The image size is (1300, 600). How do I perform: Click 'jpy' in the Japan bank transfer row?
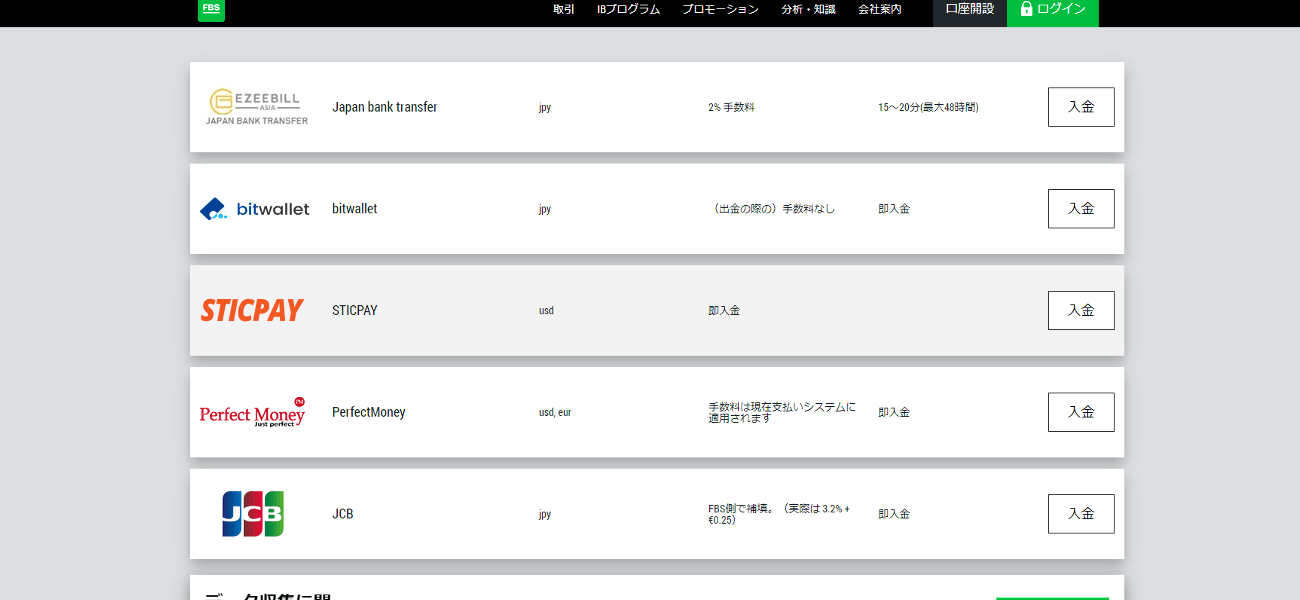pos(545,108)
